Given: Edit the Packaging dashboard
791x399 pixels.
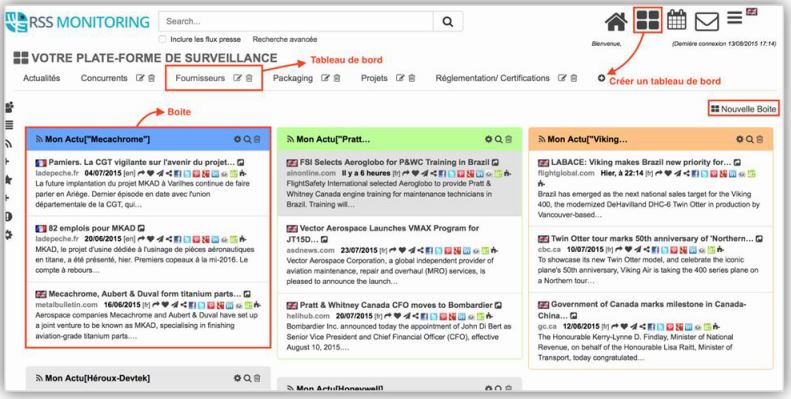Looking at the screenshot, I should pyautogui.click(x=325, y=78).
